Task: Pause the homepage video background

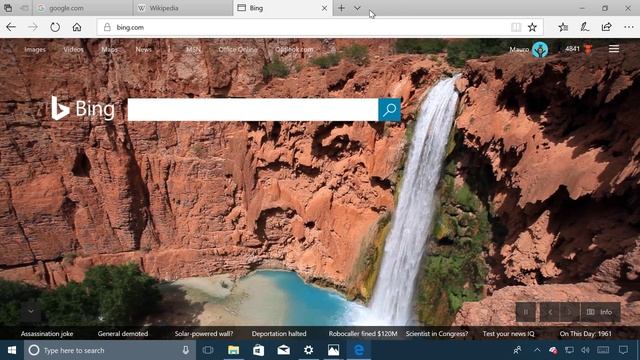Action: click(526, 312)
